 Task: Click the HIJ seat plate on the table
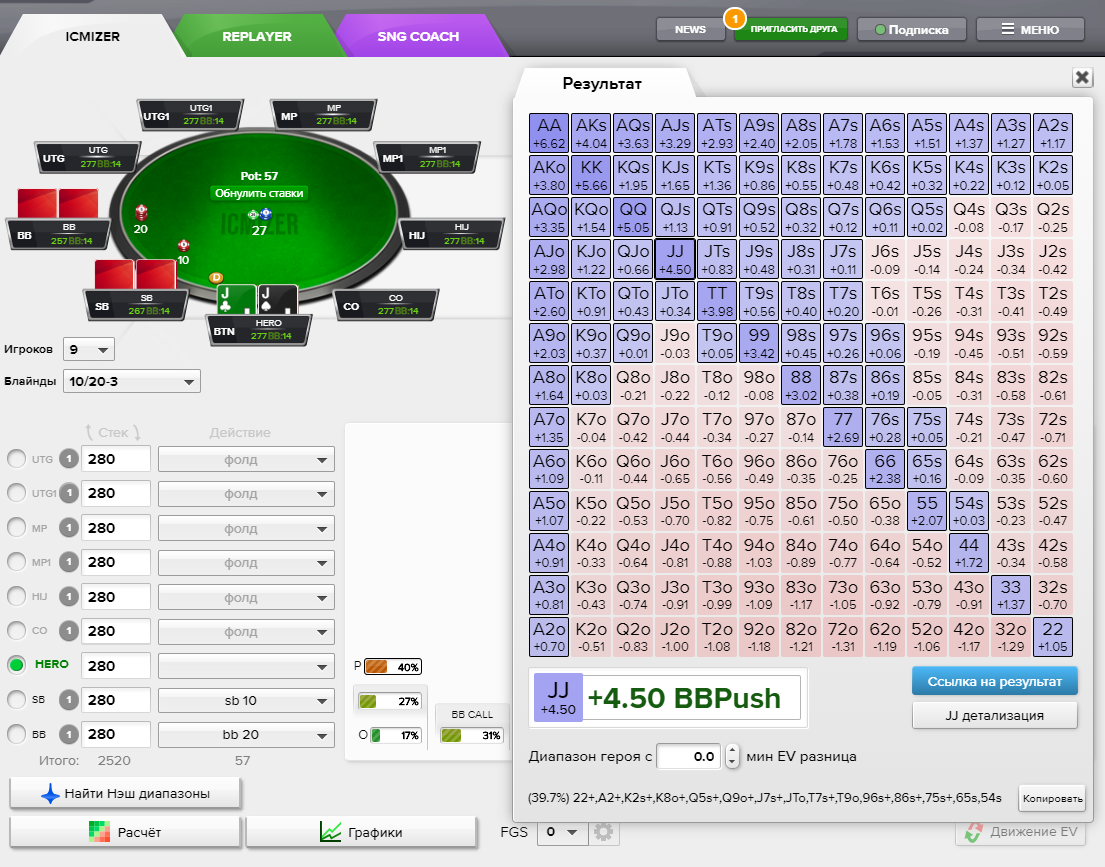452,234
